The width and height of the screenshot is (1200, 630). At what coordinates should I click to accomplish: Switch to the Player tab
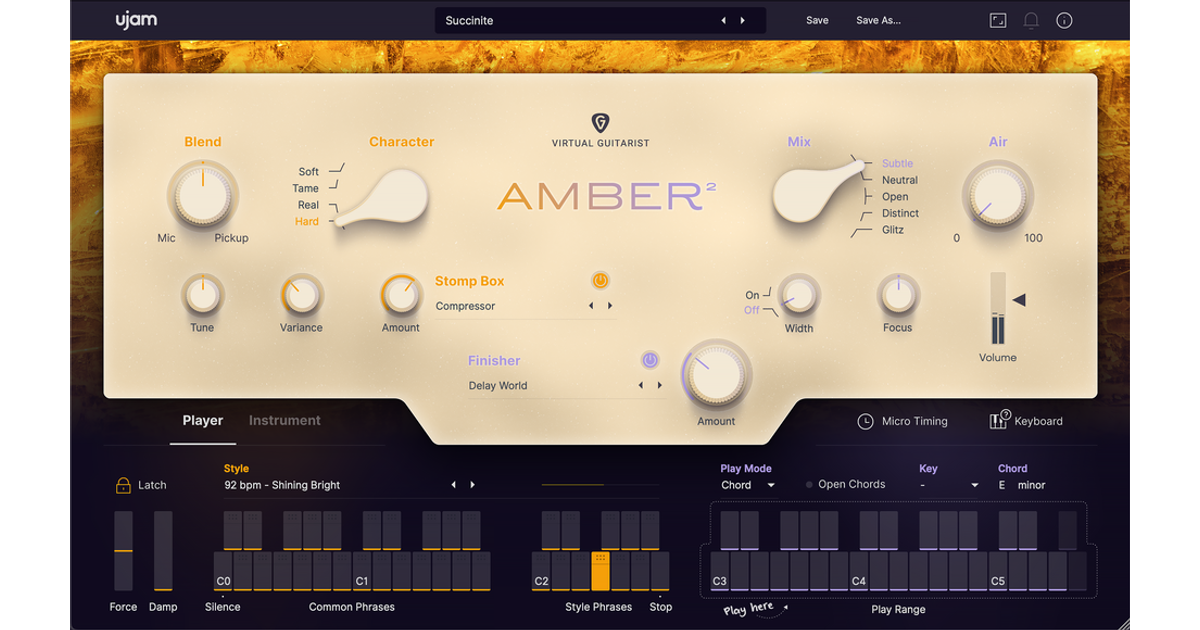tap(203, 421)
